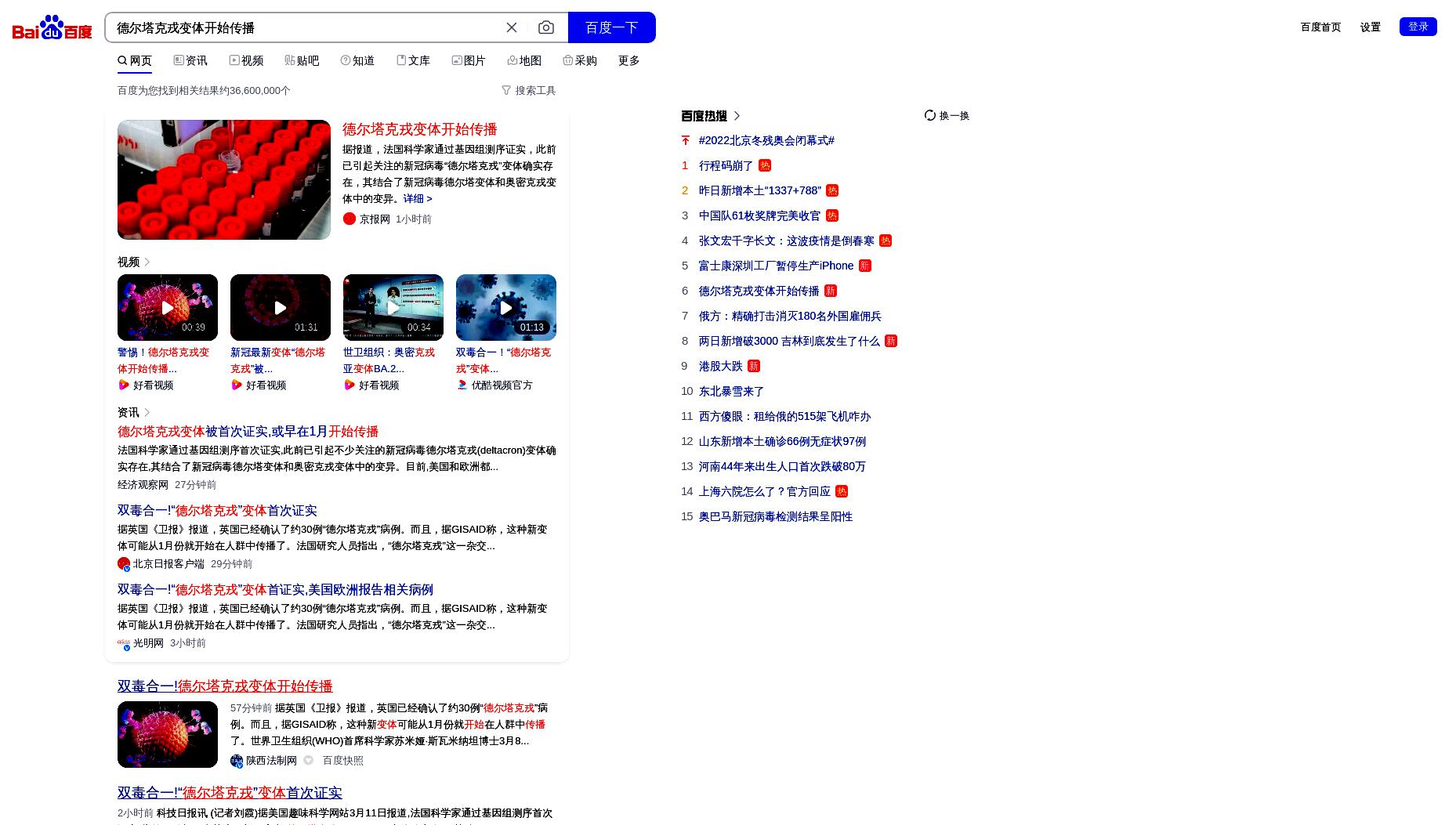Open hot search 山东新增本土确诊66例无症状97例
This screenshot has height=825, width=1456.
click(782, 442)
